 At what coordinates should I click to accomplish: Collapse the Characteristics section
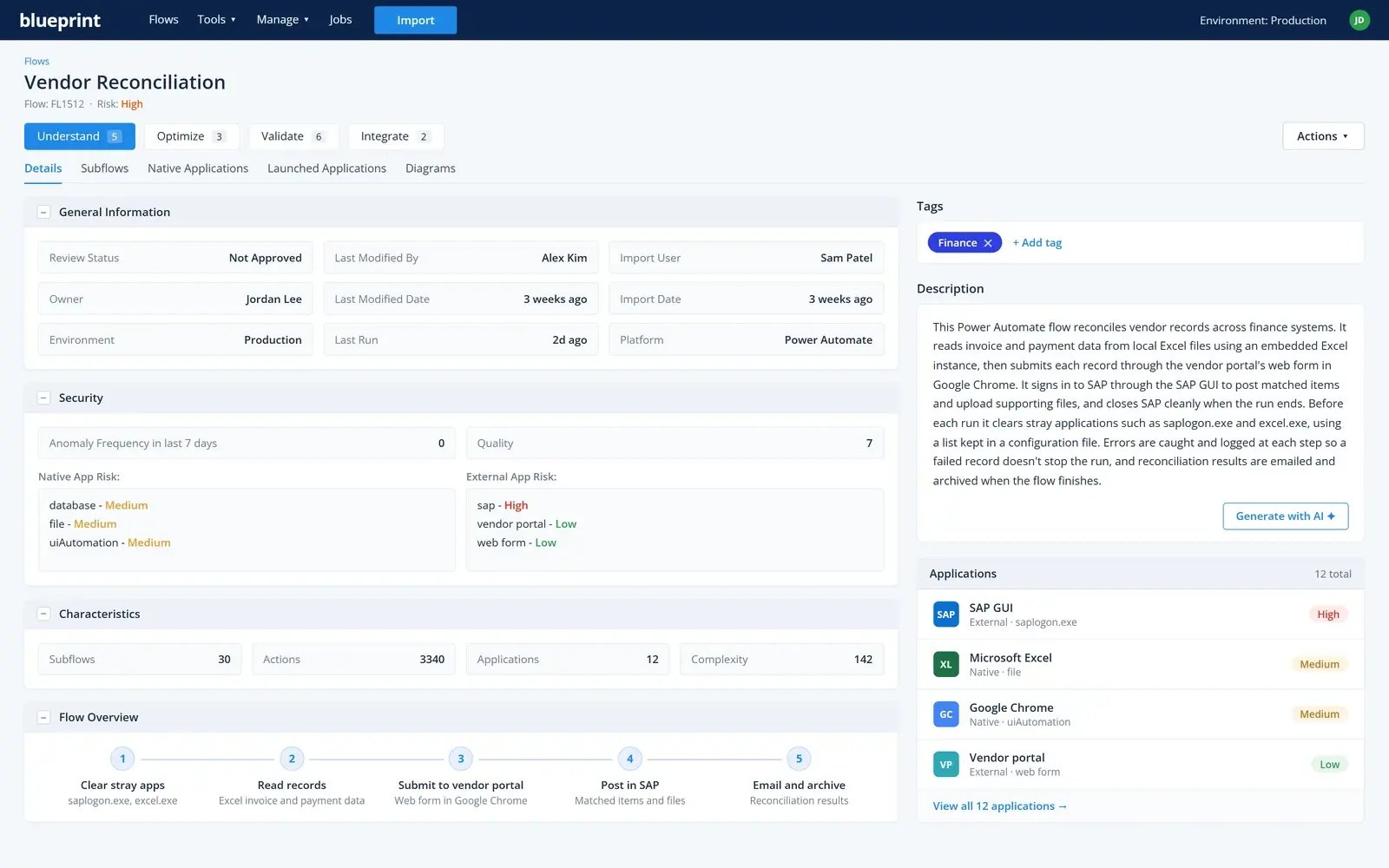pyautogui.click(x=43, y=614)
